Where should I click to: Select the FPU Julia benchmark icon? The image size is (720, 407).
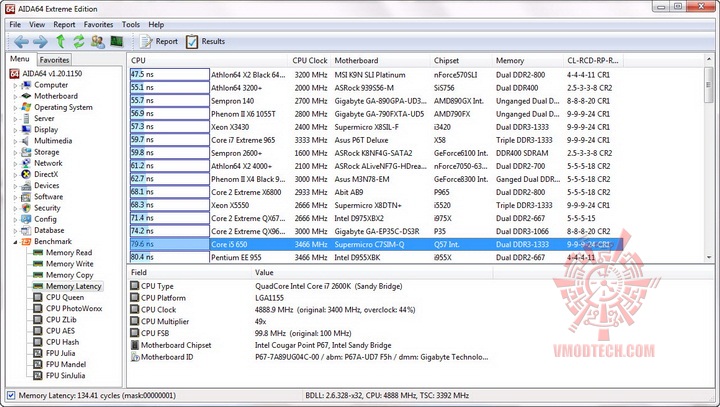point(38,353)
